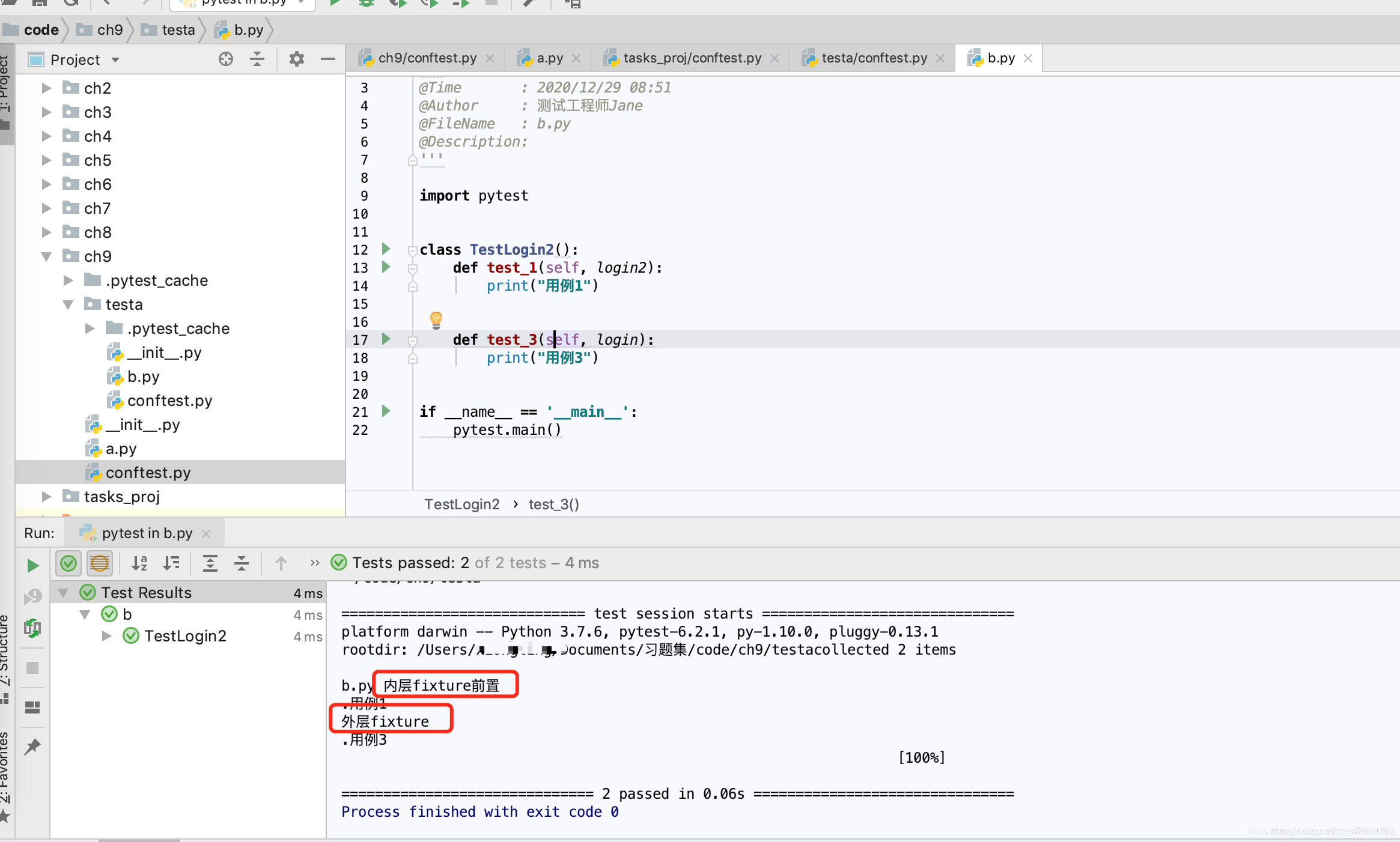The height and width of the screenshot is (842, 1400).
Task: Stop the running process square
Action: pyautogui.click(x=33, y=668)
